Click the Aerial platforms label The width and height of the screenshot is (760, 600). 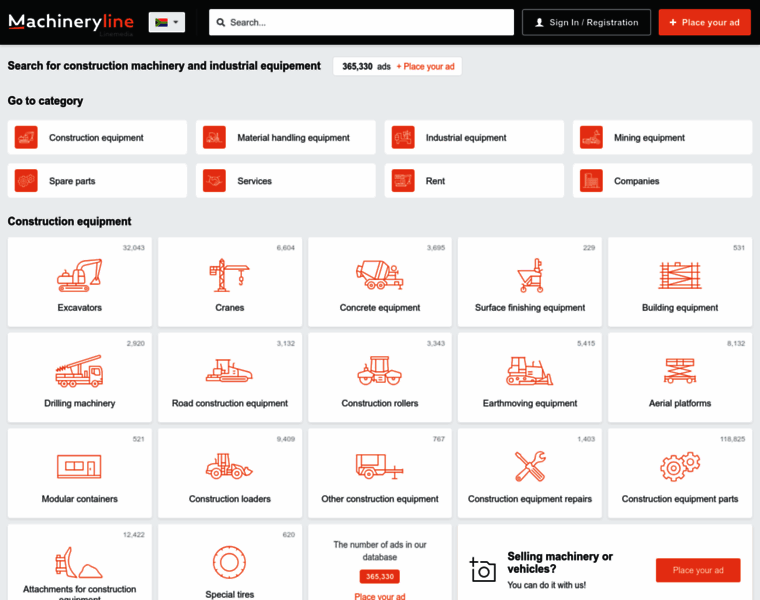tap(680, 403)
